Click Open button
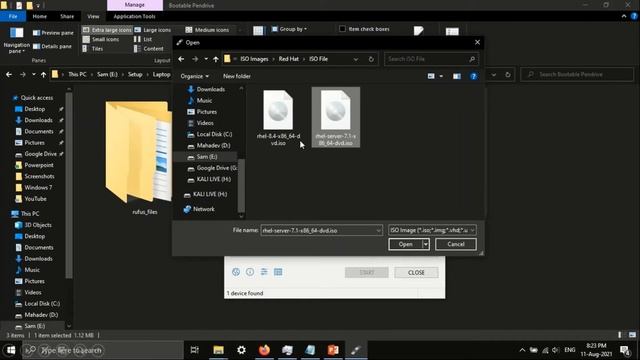640x360 pixels. 405,244
